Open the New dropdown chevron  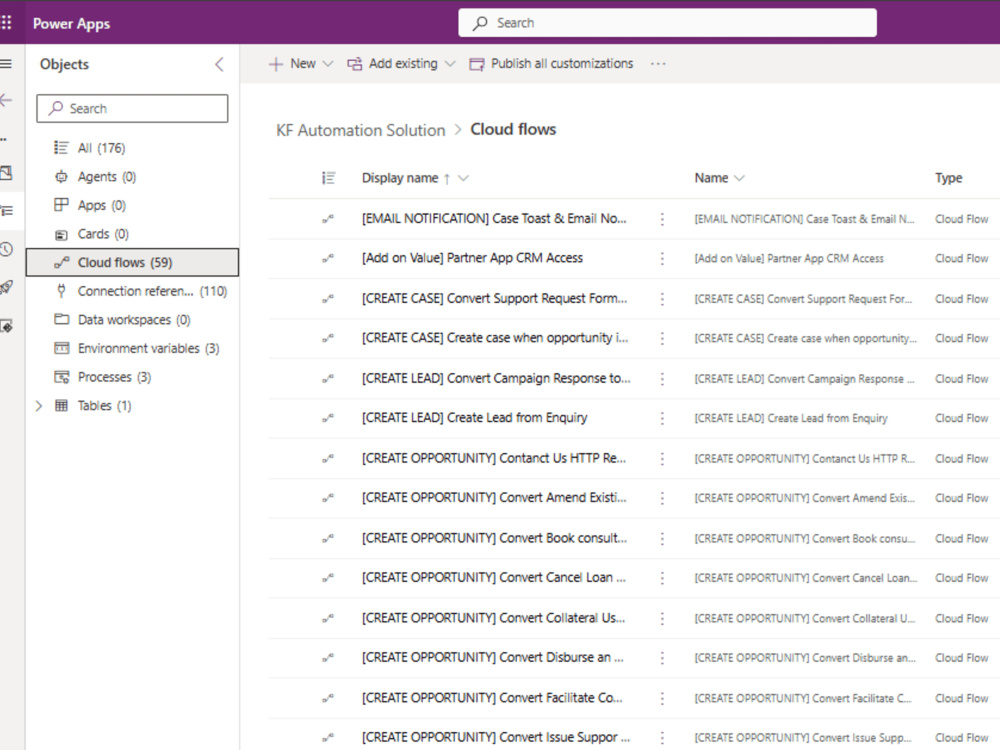point(328,64)
